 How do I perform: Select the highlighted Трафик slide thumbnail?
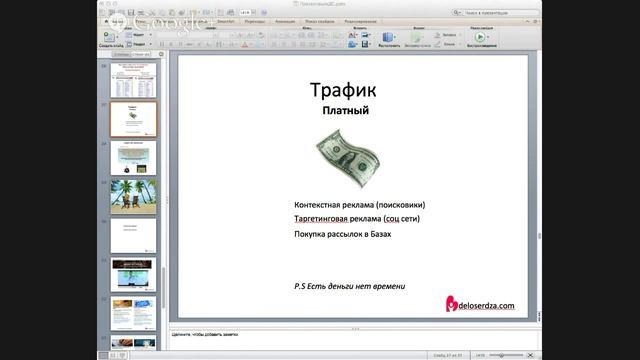click(133, 119)
